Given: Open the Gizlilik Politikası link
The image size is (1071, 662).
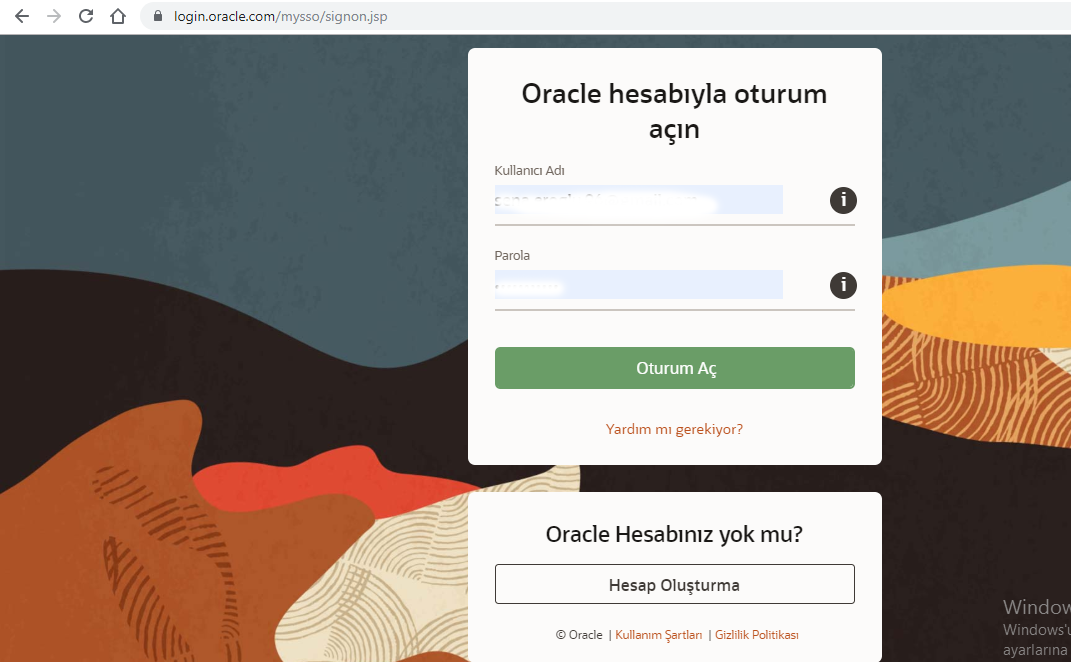Looking at the screenshot, I should point(755,634).
